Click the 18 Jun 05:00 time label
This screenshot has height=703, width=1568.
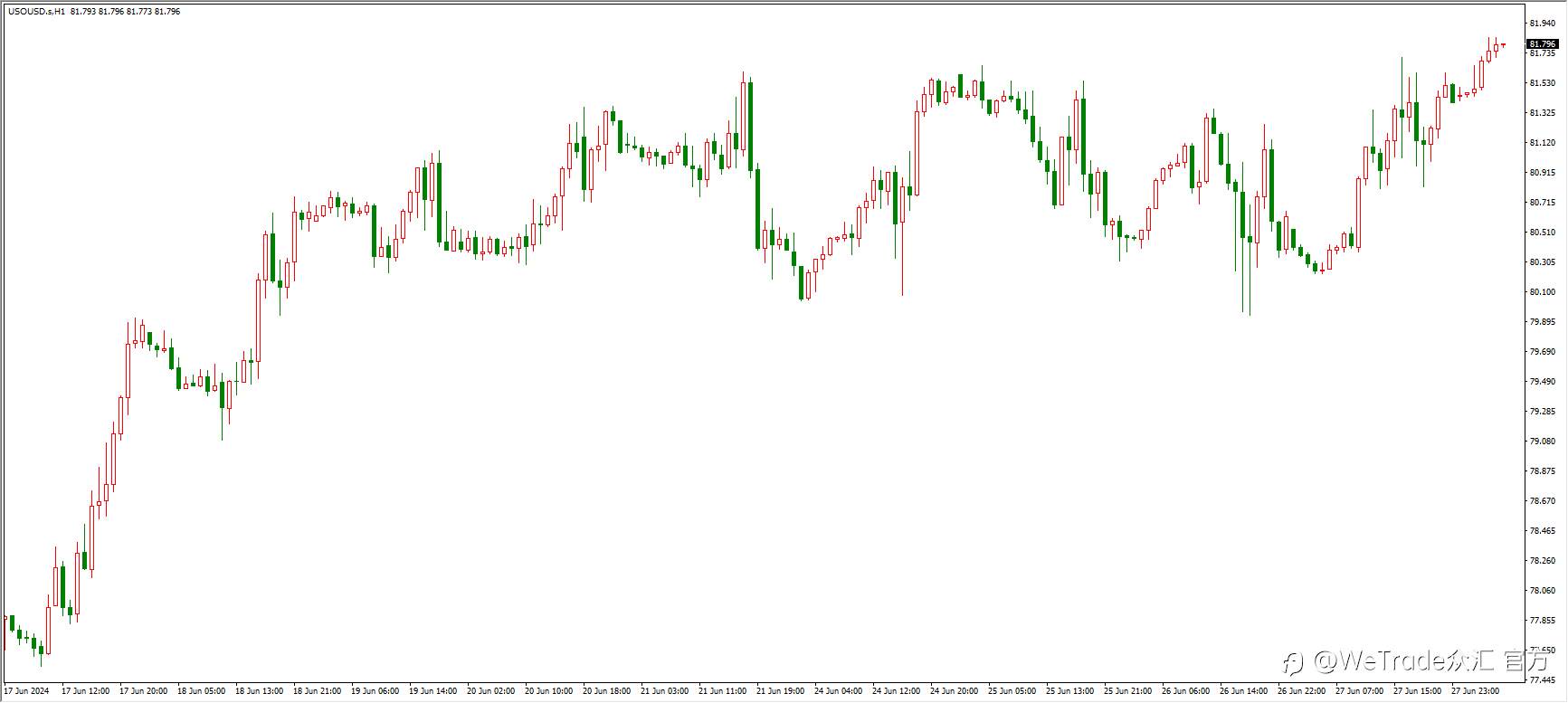tap(202, 691)
